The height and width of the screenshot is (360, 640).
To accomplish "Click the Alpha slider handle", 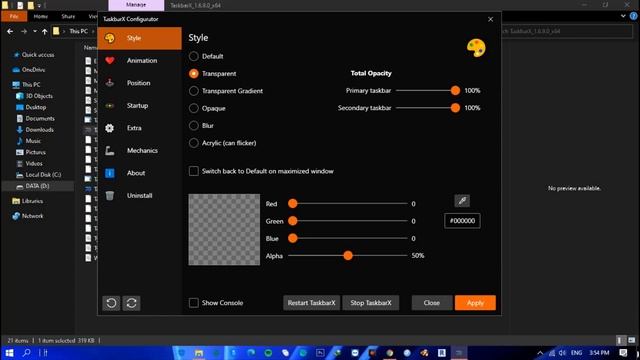I will tap(348, 256).
